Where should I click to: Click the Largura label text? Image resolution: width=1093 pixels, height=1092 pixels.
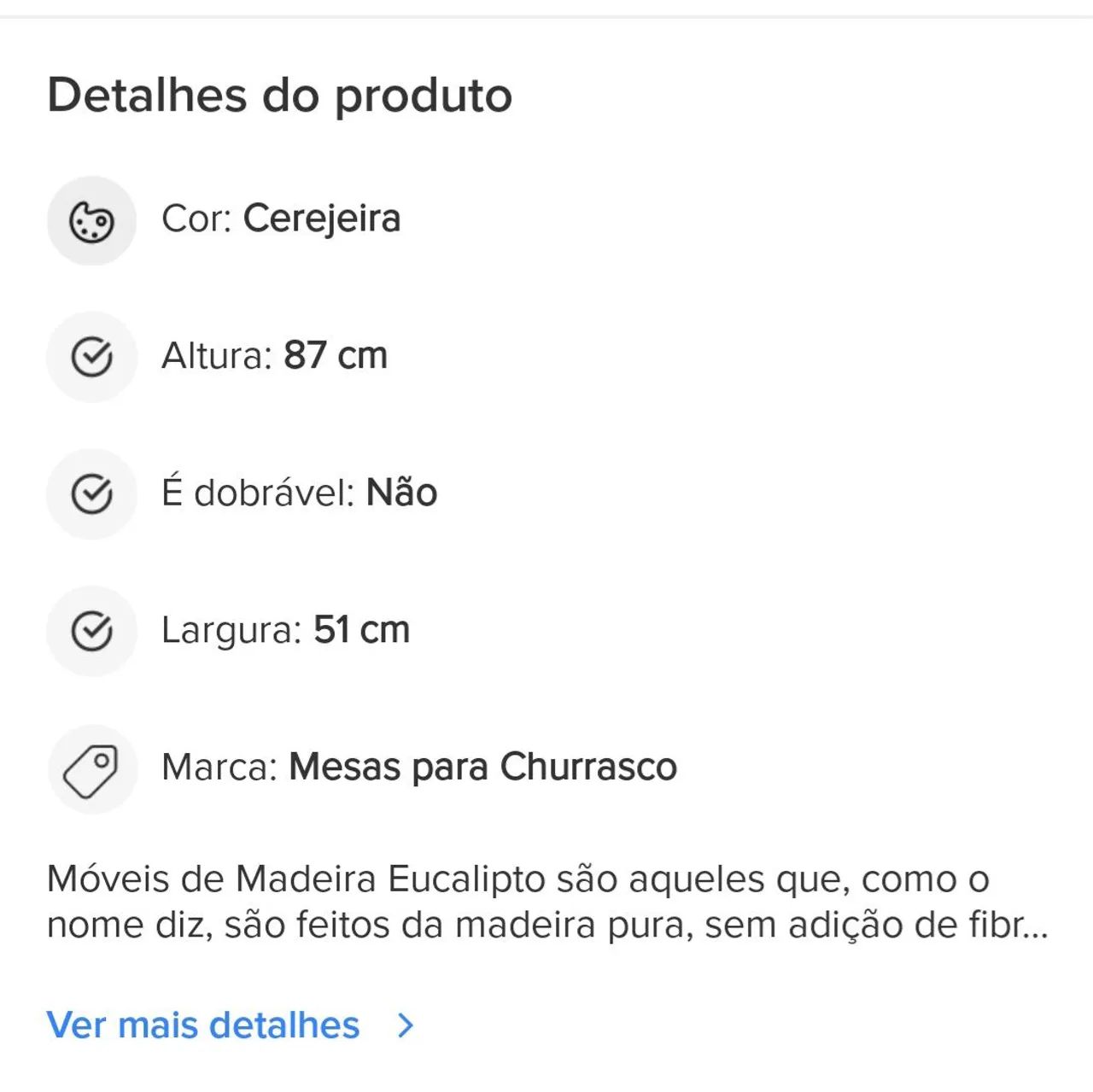[231, 631]
